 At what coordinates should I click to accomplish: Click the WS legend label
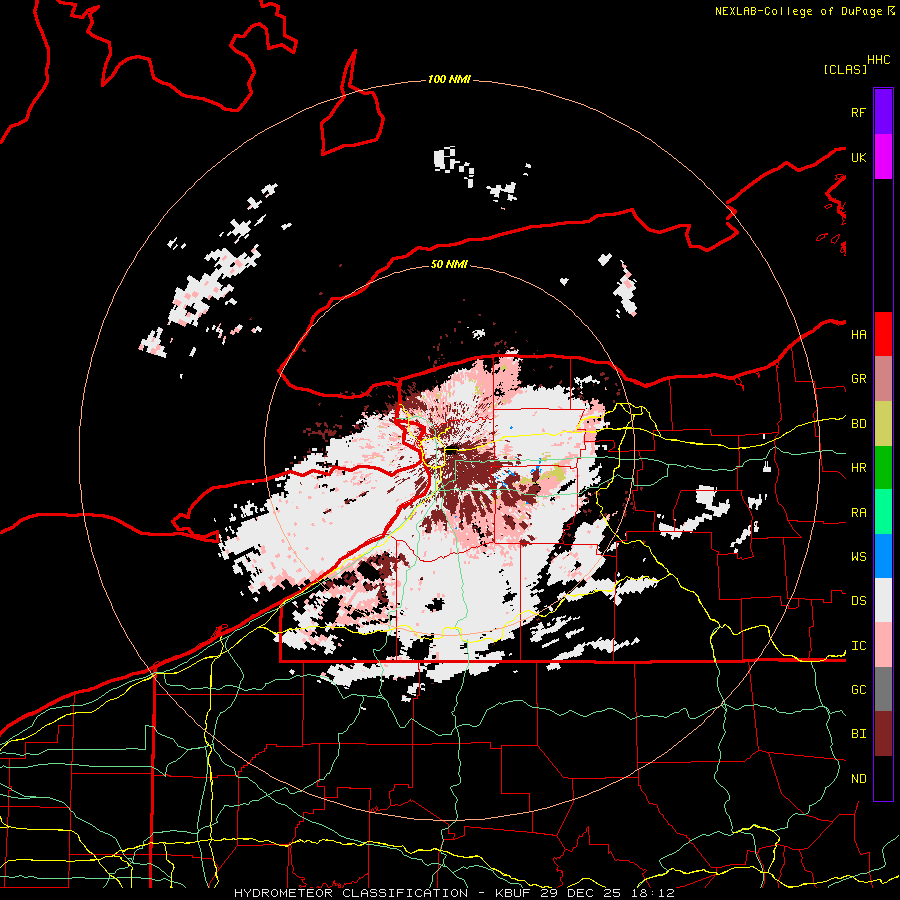[x=858, y=556]
